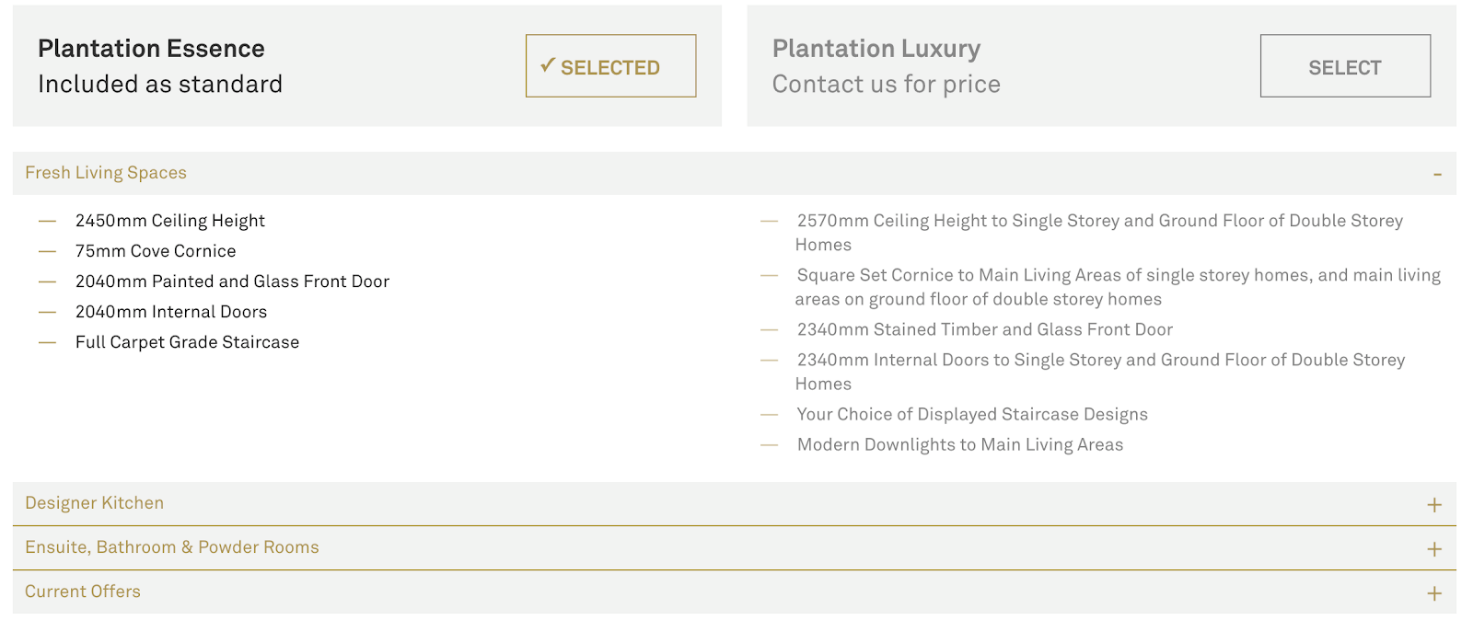Click the Plantation Luxury card title
Screen dimensions: 1473x620
click(876, 49)
